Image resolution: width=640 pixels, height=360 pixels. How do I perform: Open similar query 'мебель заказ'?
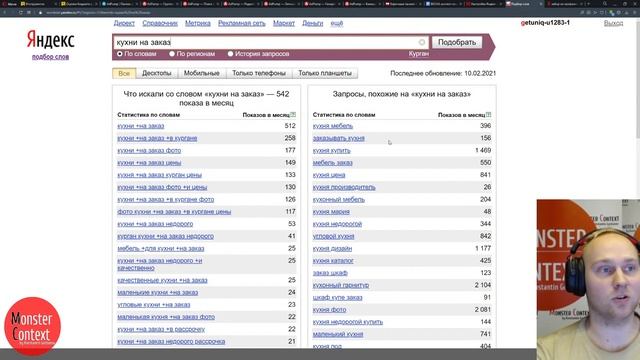point(332,163)
